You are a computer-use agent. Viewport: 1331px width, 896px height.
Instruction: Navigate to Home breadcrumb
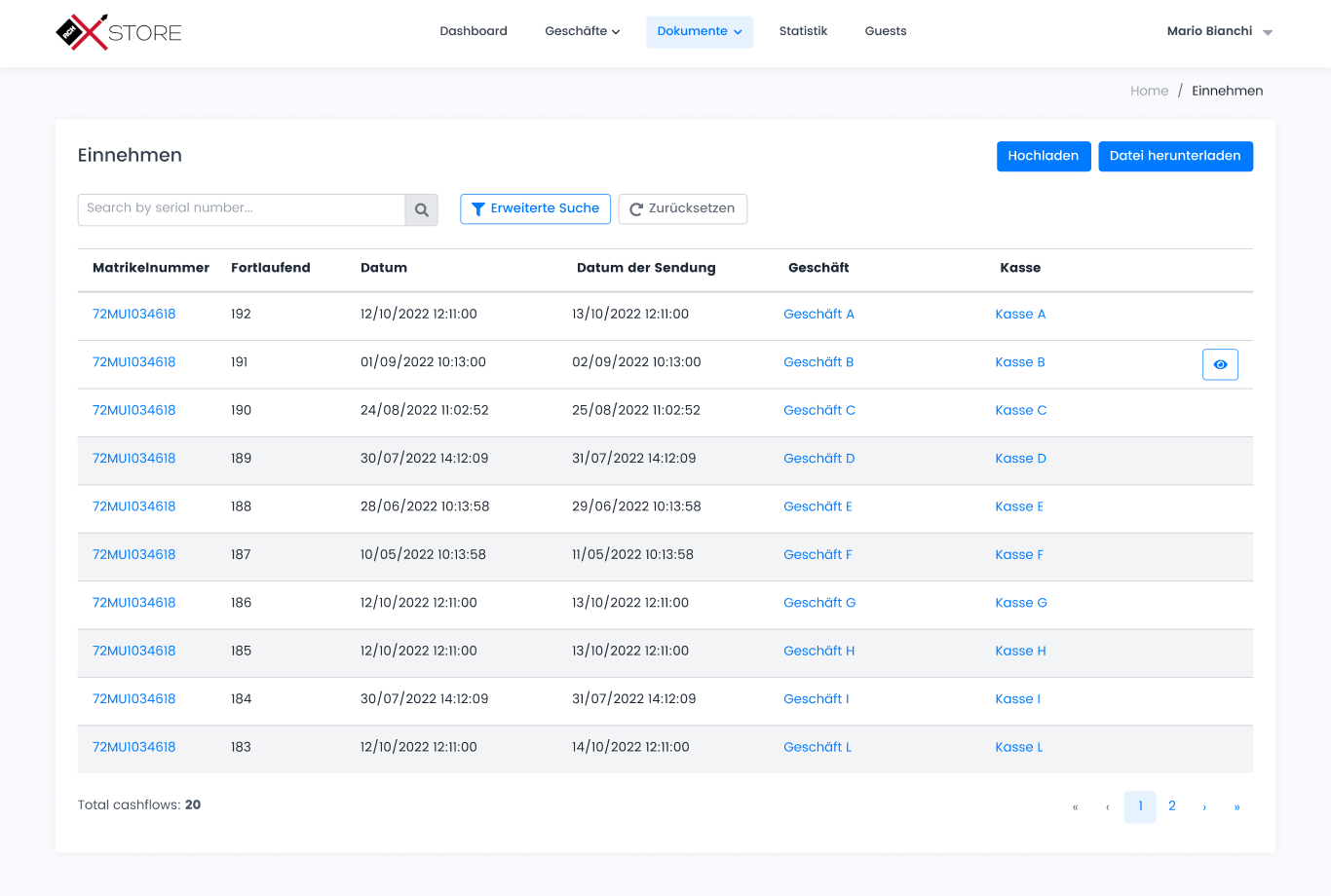click(1149, 91)
